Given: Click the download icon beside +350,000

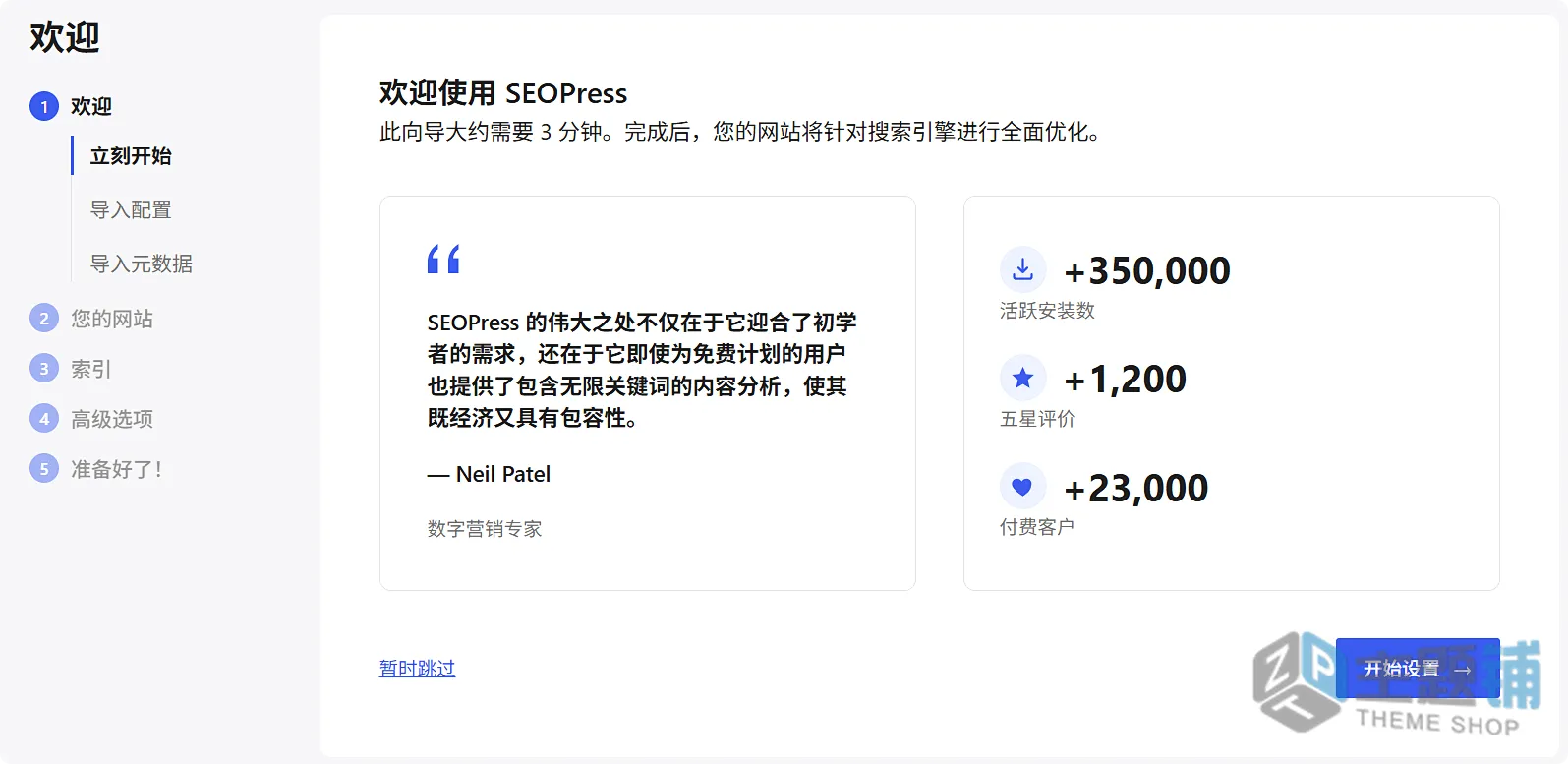Looking at the screenshot, I should click(1022, 269).
